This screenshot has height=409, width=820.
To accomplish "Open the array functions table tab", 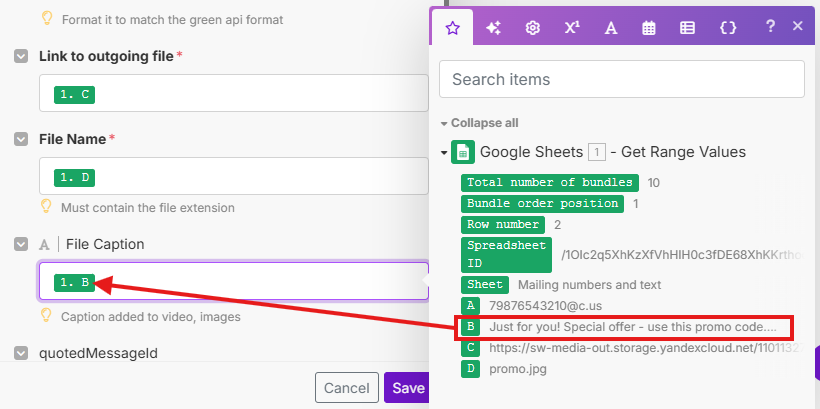I will click(x=688, y=28).
